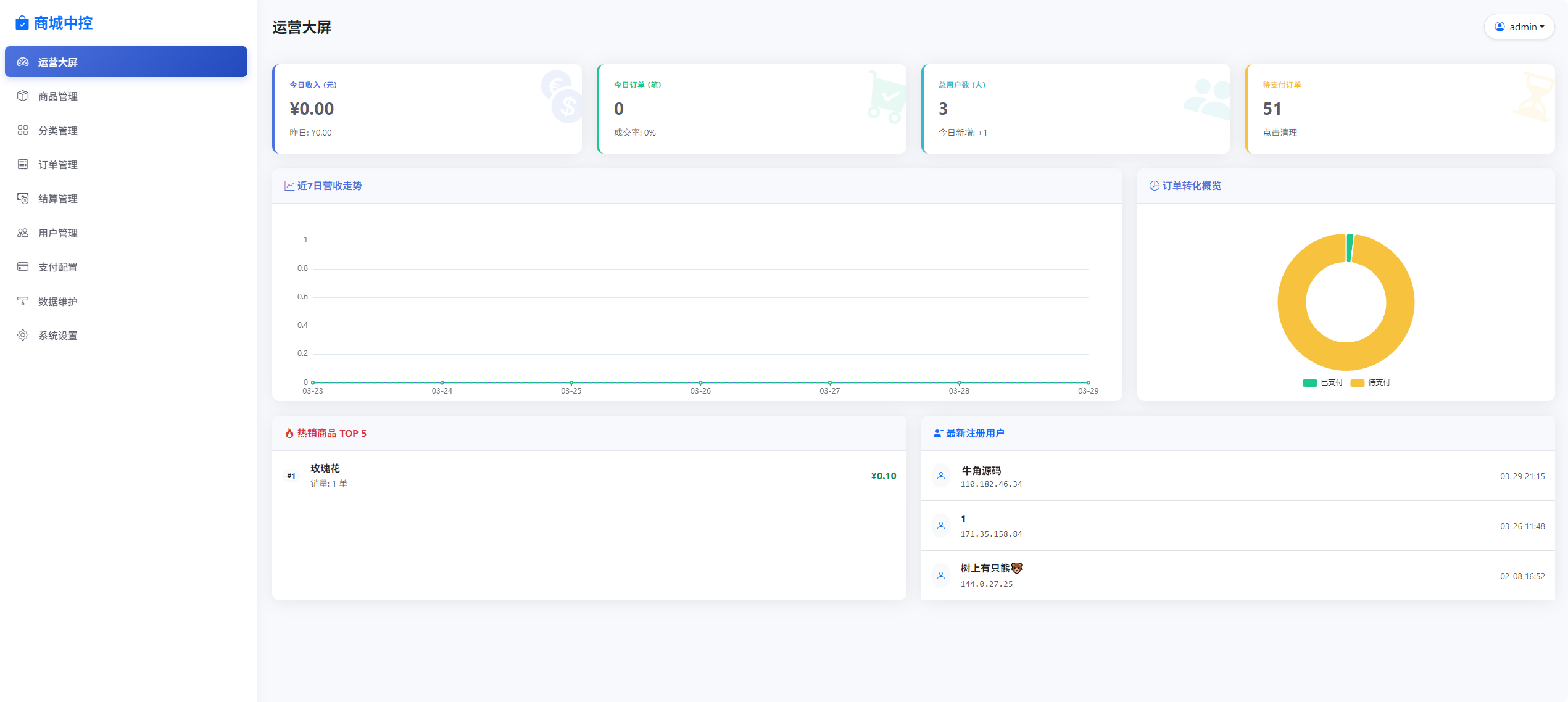Open 商品管理 box icon in sidebar
This screenshot has height=702, width=1568.
coord(23,96)
